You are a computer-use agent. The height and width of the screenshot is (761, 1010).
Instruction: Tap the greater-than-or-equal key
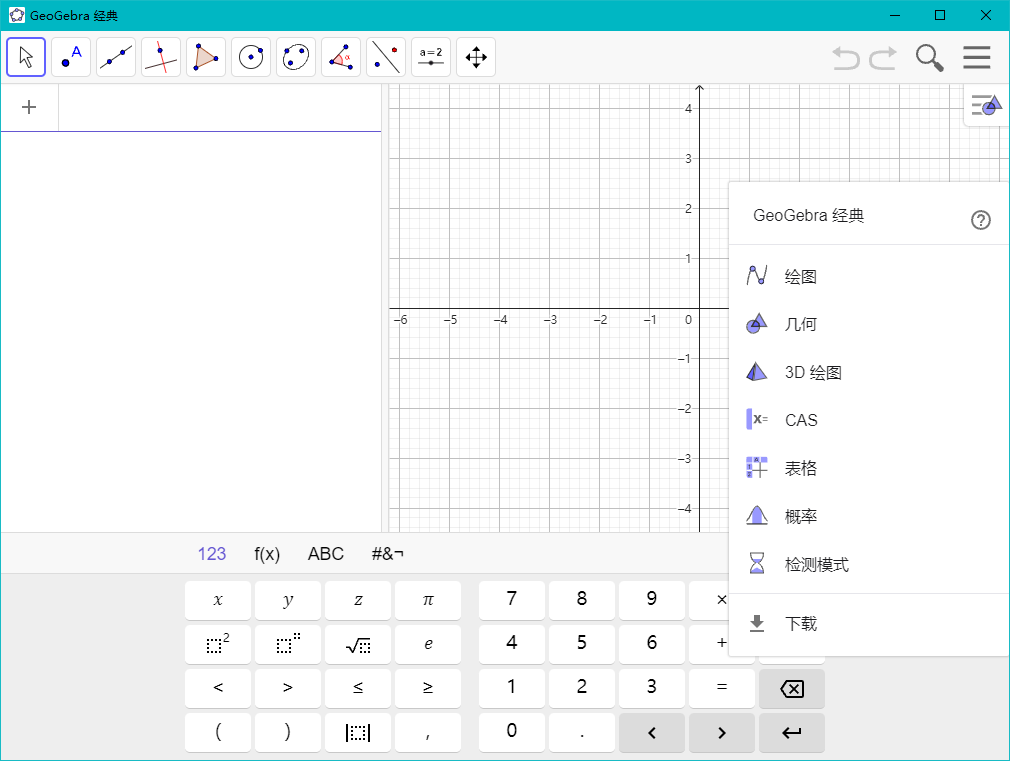coord(428,688)
